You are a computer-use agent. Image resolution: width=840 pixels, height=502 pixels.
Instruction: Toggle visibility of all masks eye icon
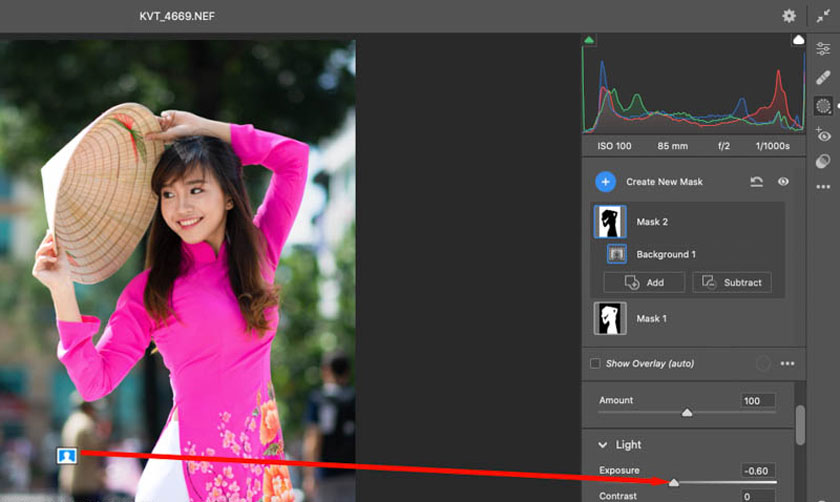click(783, 182)
